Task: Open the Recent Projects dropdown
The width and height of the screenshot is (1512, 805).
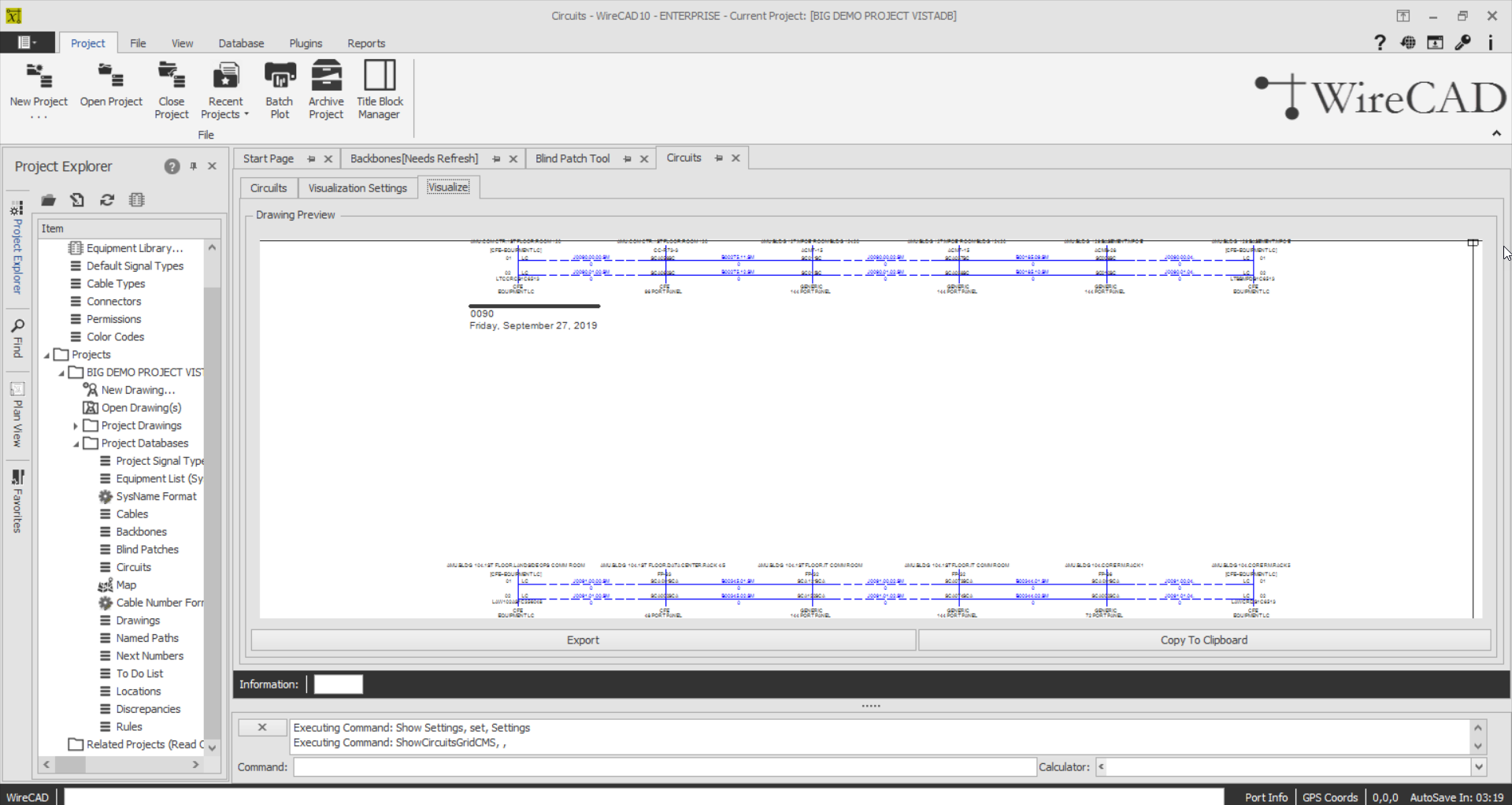Action: point(225,90)
